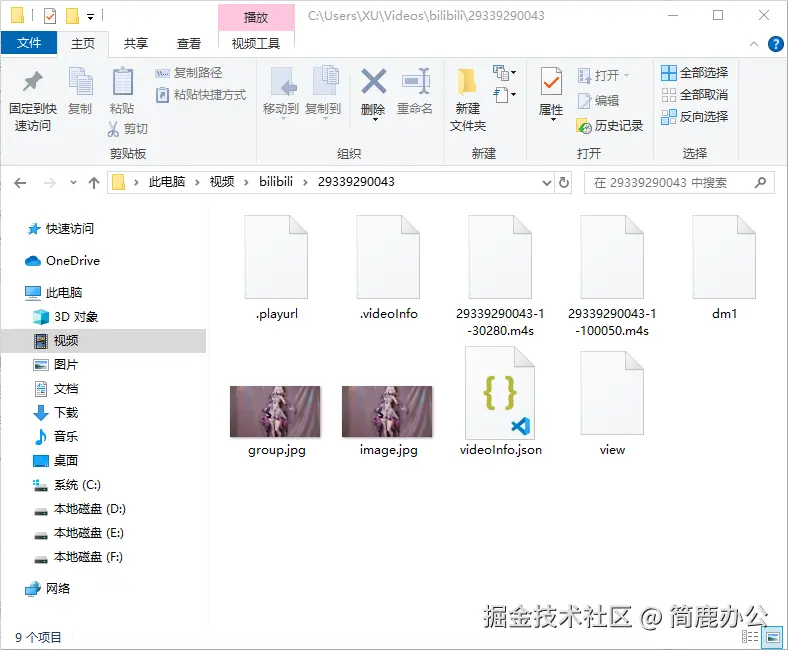The width and height of the screenshot is (788, 650).
Task: Click the Cut scissors button
Action: [128, 129]
